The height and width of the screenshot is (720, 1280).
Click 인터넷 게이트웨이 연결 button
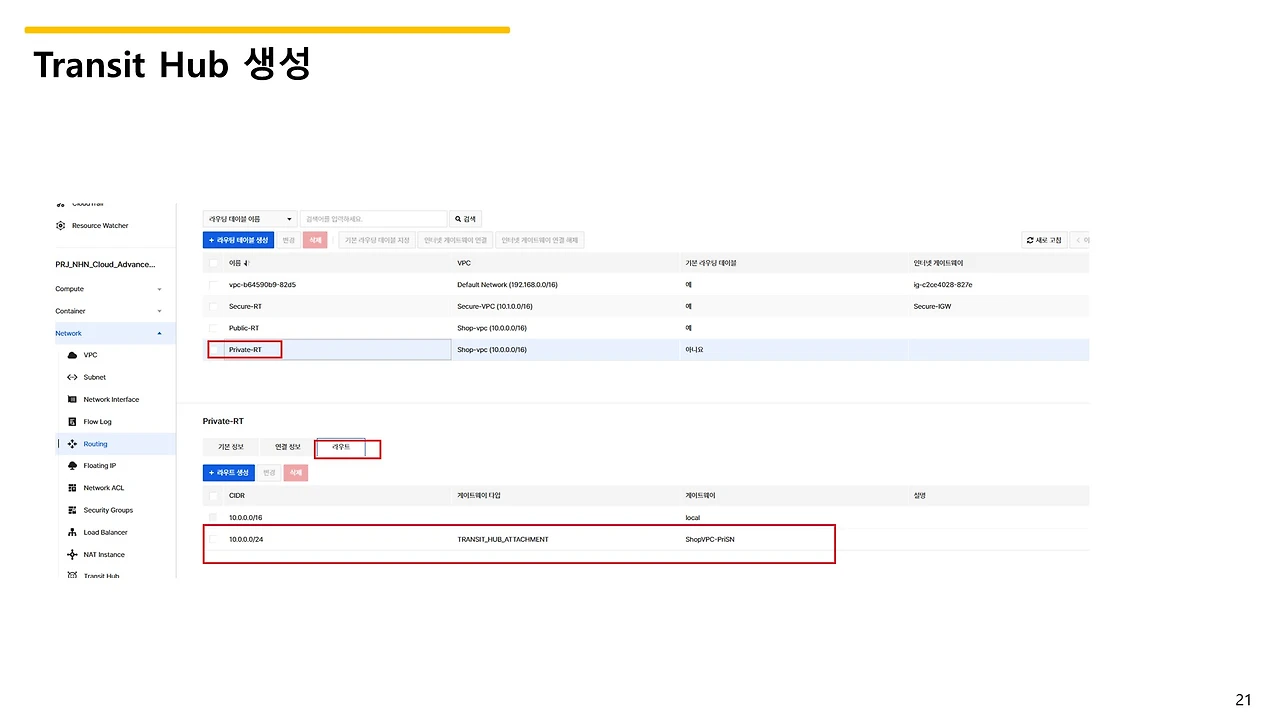point(455,240)
